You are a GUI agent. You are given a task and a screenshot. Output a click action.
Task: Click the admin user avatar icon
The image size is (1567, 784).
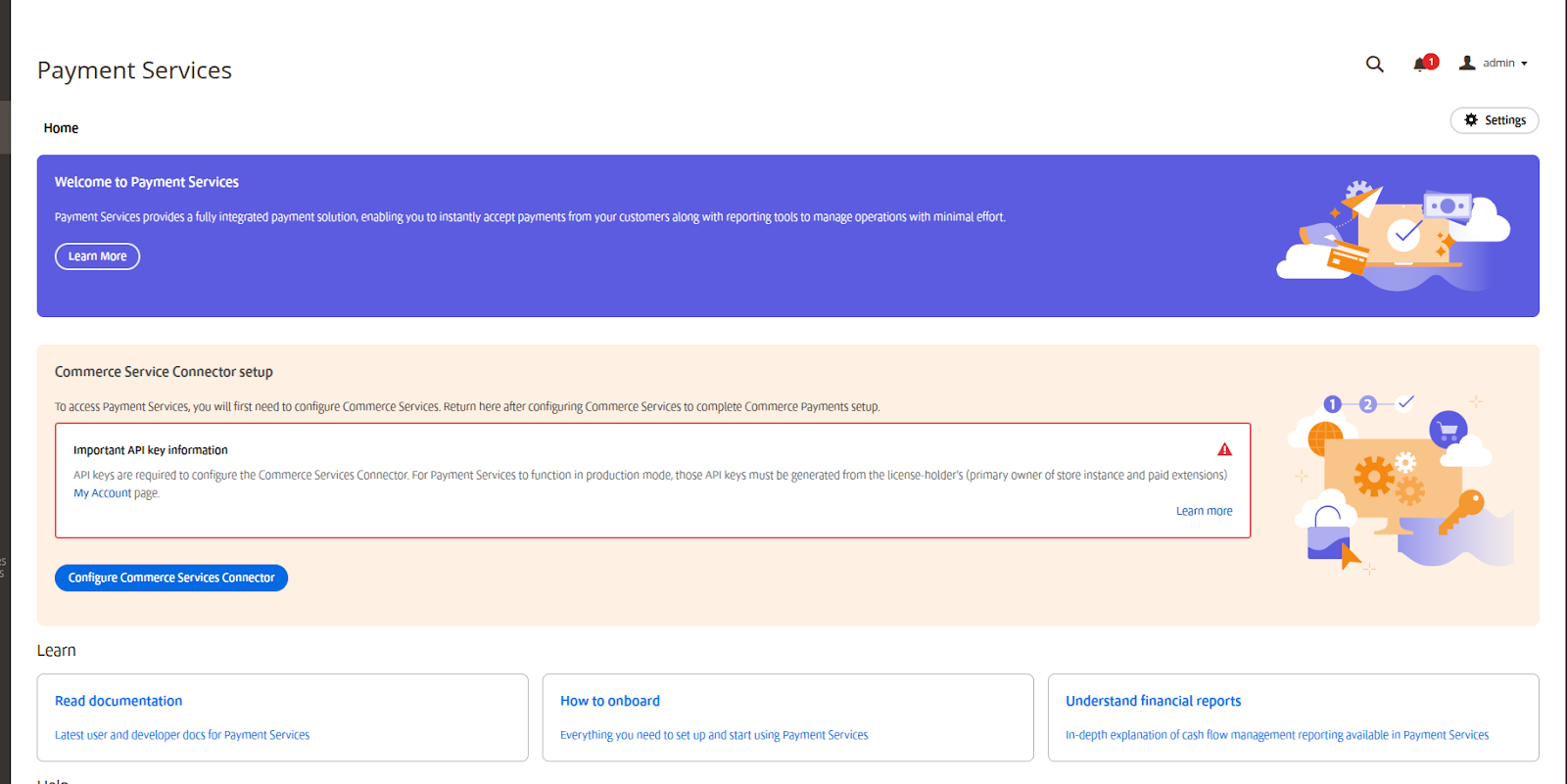[1466, 63]
